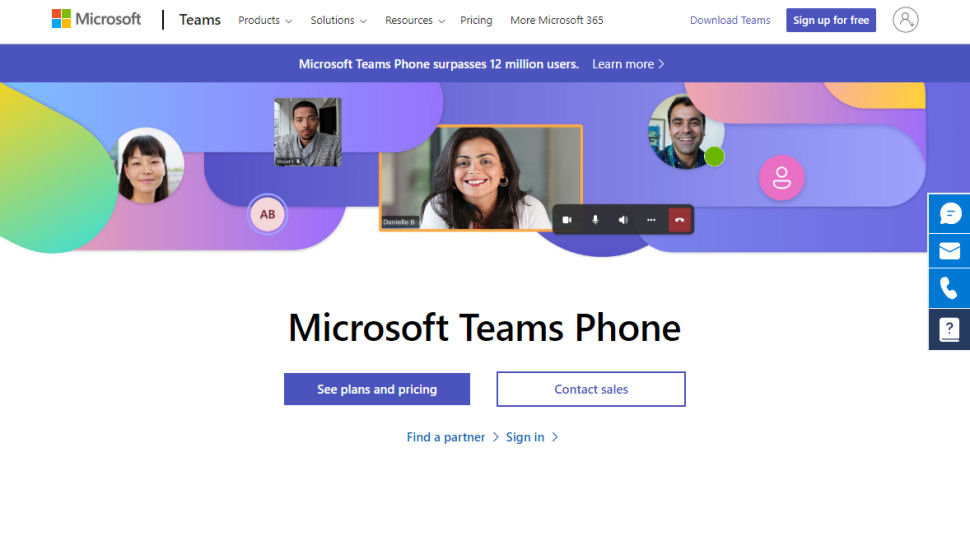
Task: Click the microphone icon in call controls
Action: tap(595, 220)
